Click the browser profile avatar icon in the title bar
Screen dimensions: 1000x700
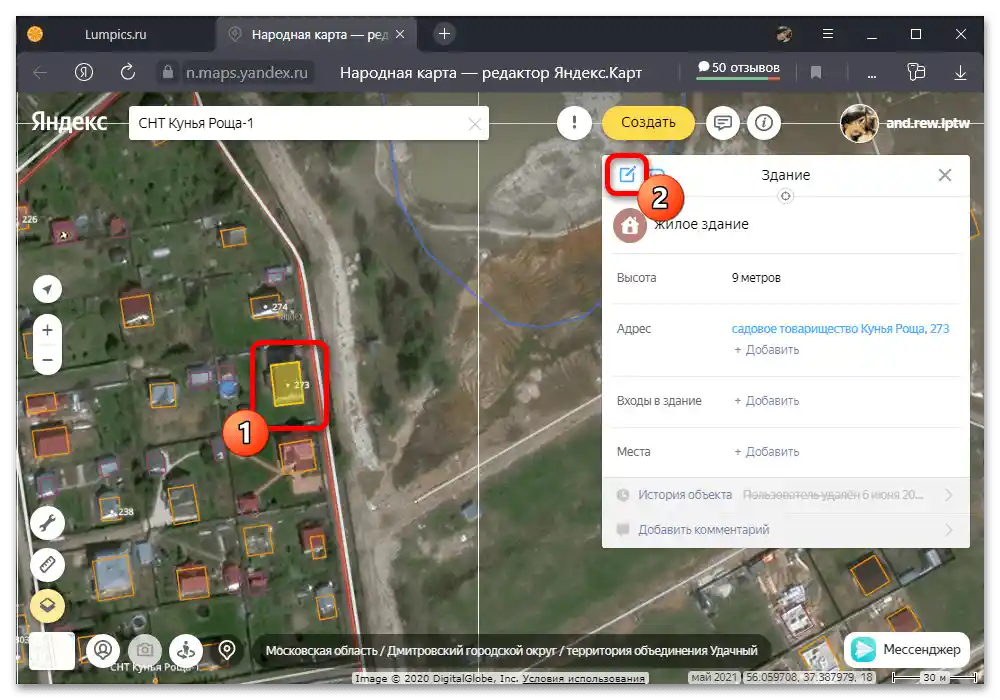point(784,34)
